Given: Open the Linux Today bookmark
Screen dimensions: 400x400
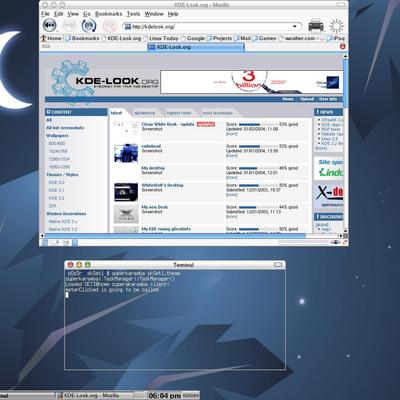Looking at the screenshot, I should tap(161, 38).
